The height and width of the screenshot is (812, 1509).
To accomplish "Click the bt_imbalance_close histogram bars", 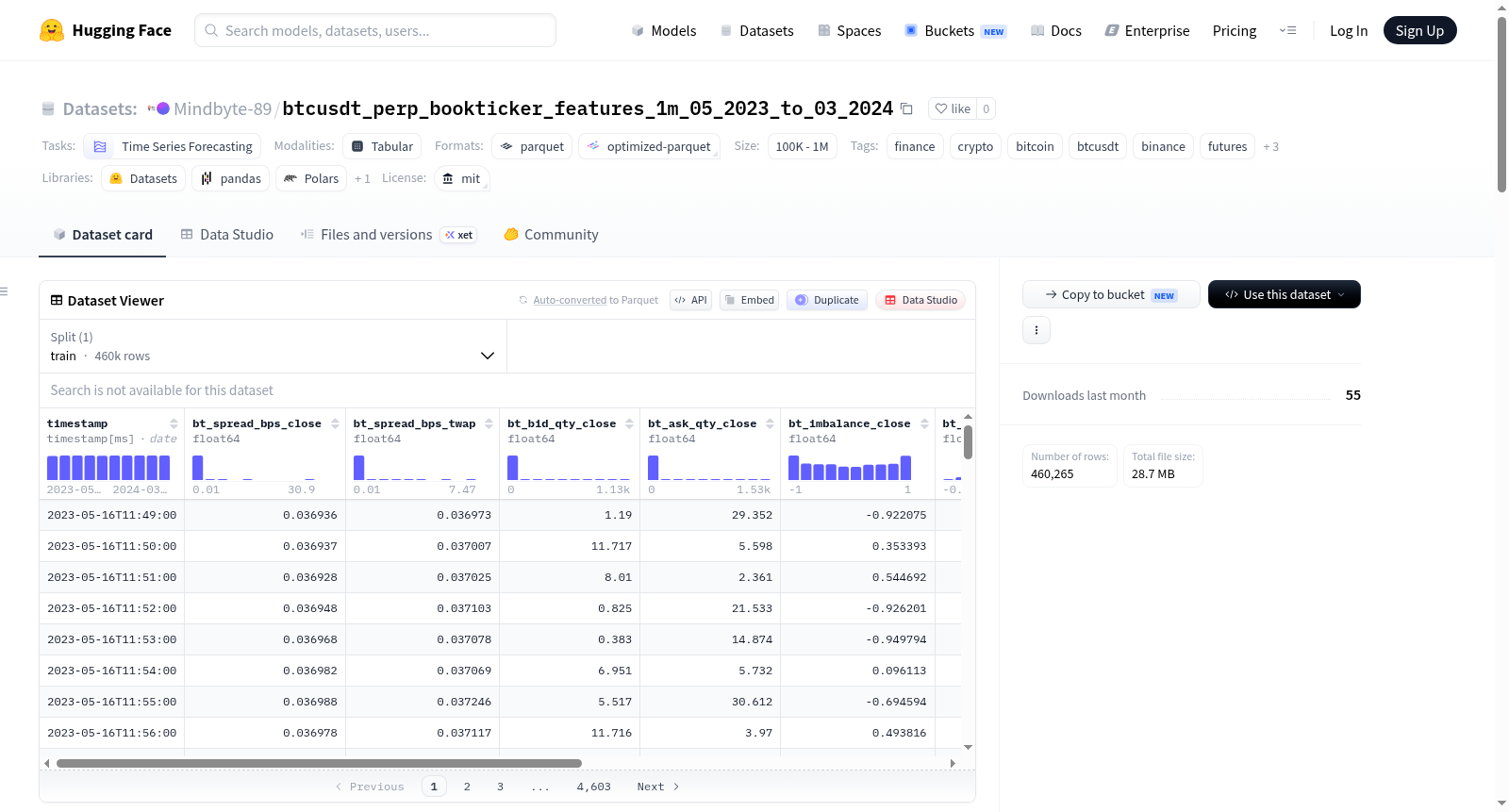I will [850, 468].
